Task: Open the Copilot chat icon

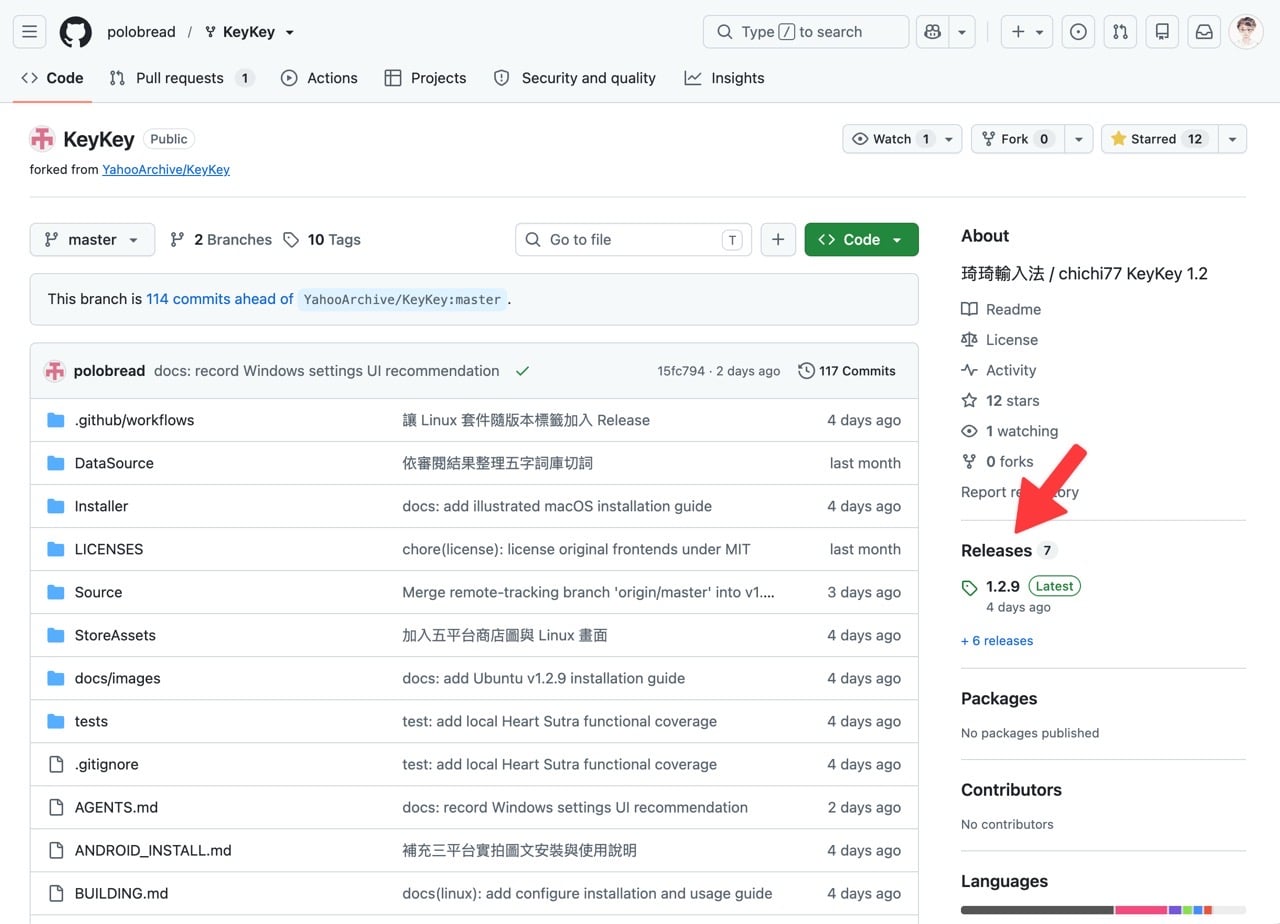Action: 933,32
